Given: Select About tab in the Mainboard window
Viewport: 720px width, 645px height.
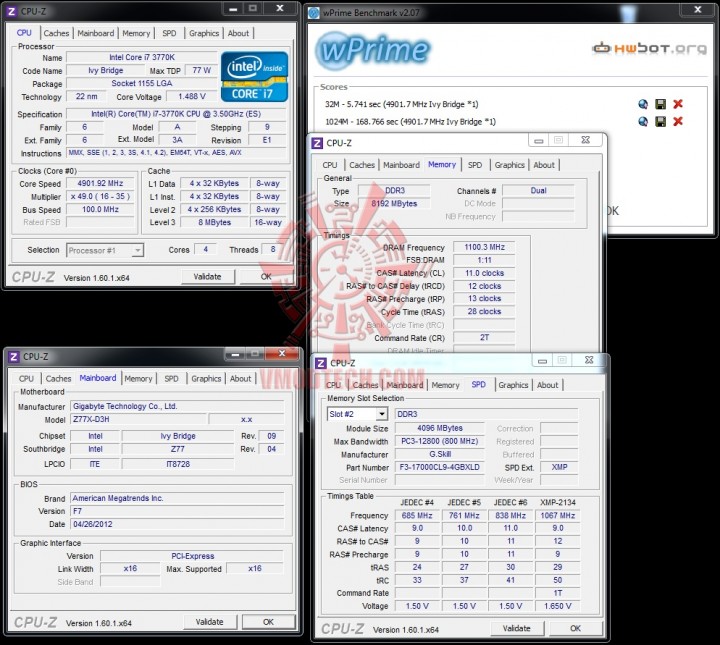Looking at the screenshot, I should [x=241, y=379].
